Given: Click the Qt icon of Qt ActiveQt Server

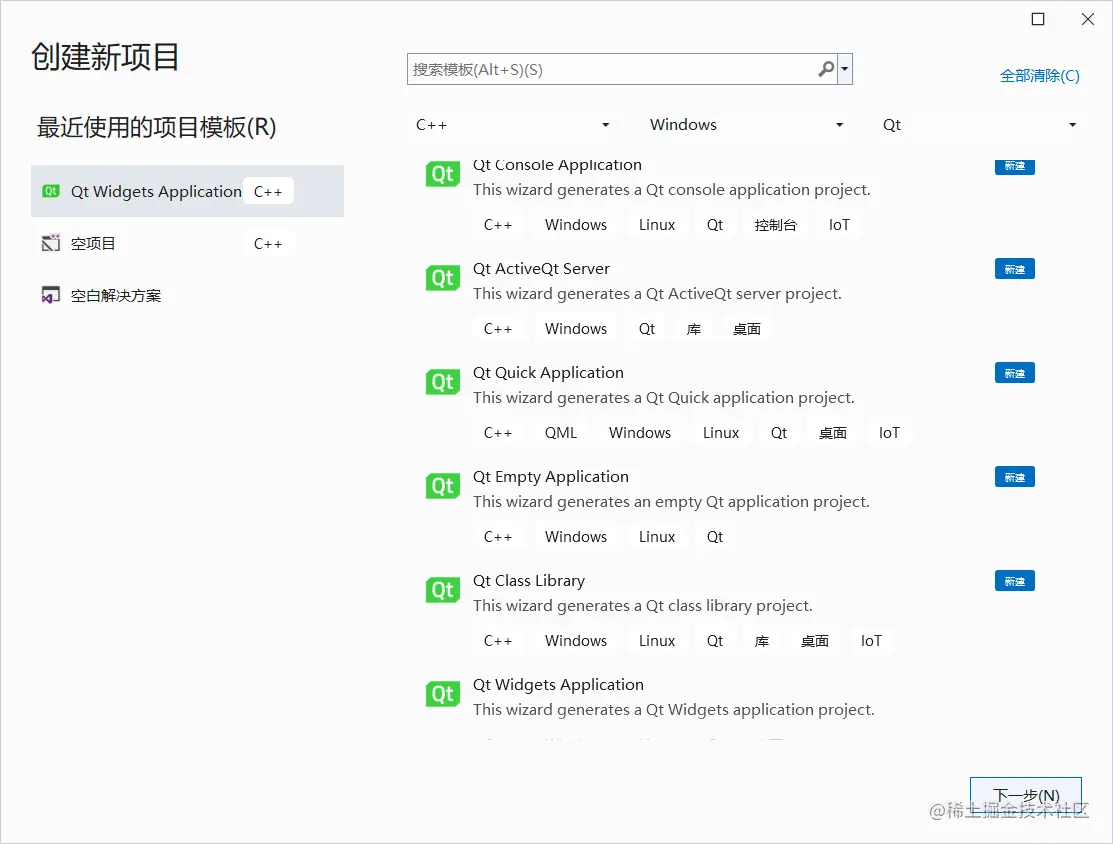Looking at the screenshot, I should tap(442, 278).
